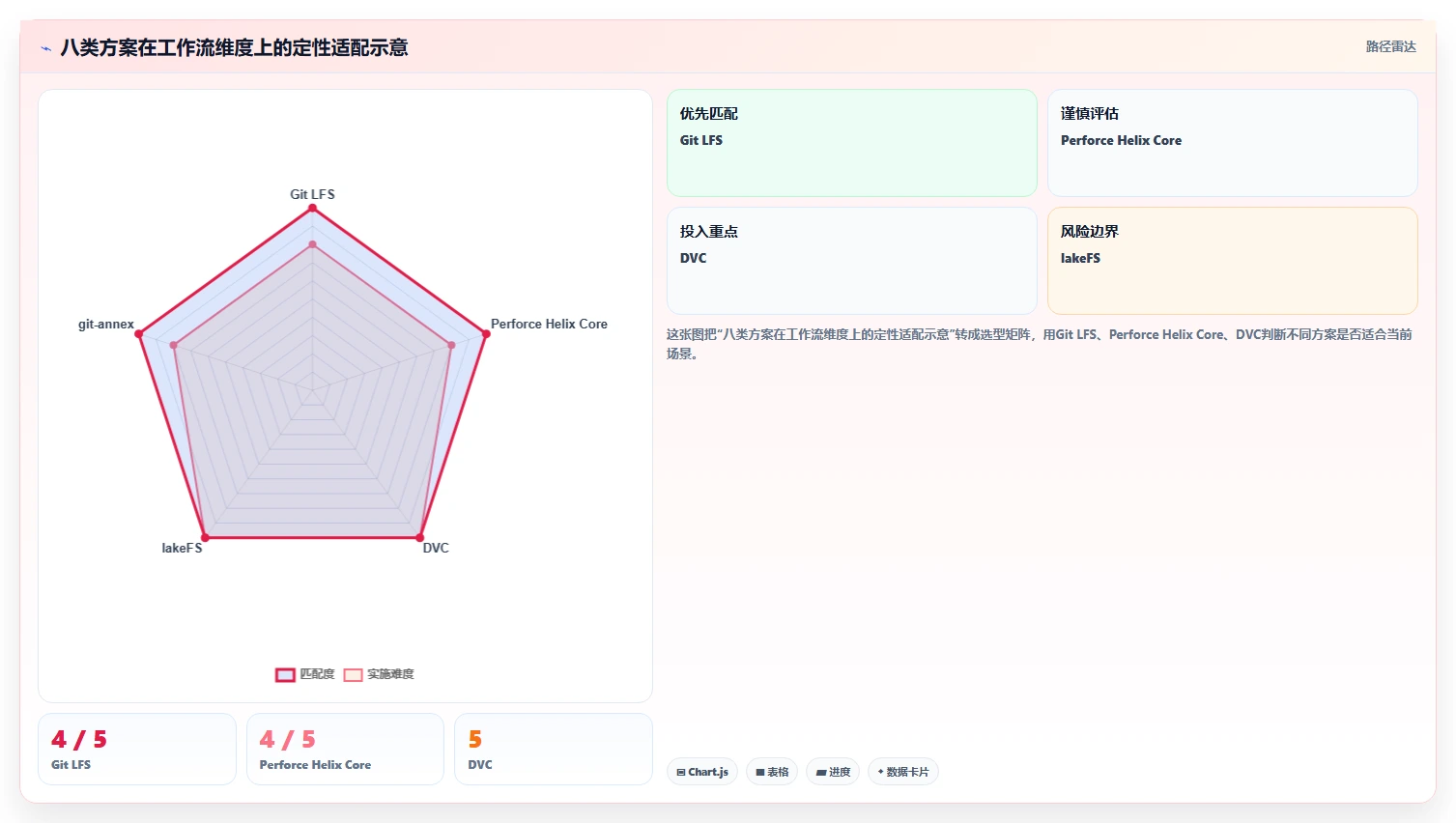Viewport: 1456px width, 823px height.
Task: Click the 进度 tag chip
Action: (833, 772)
